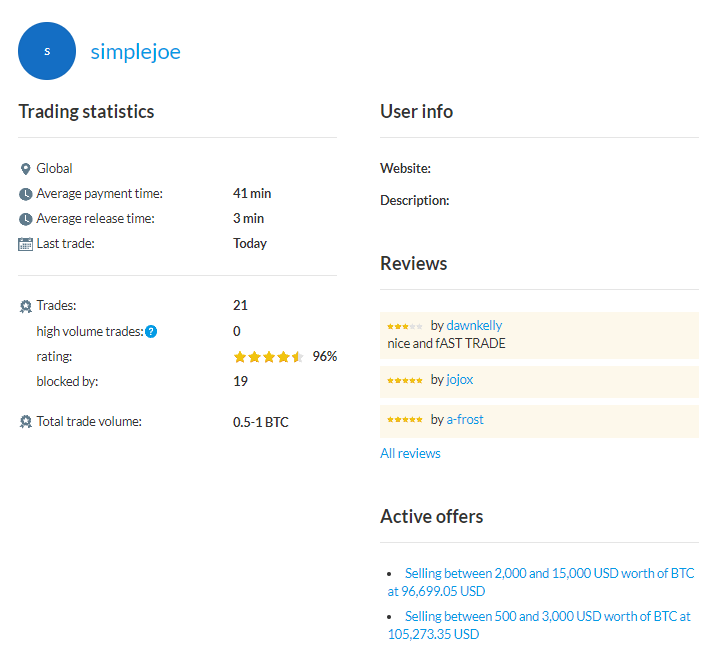Open reviewer dawnkelly's profile
Screen dimensions: 710x646
[x=474, y=325]
